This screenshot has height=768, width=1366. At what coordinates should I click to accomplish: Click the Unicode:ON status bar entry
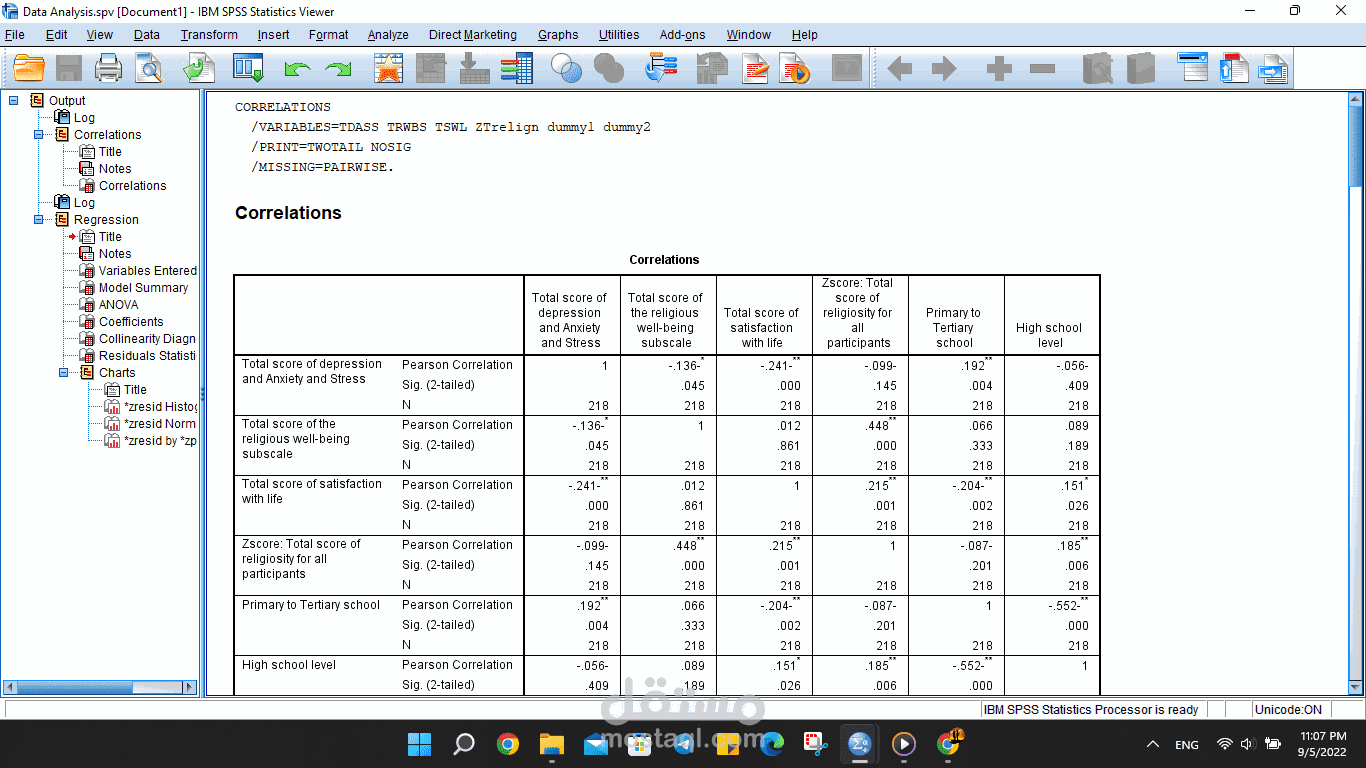click(x=1289, y=709)
